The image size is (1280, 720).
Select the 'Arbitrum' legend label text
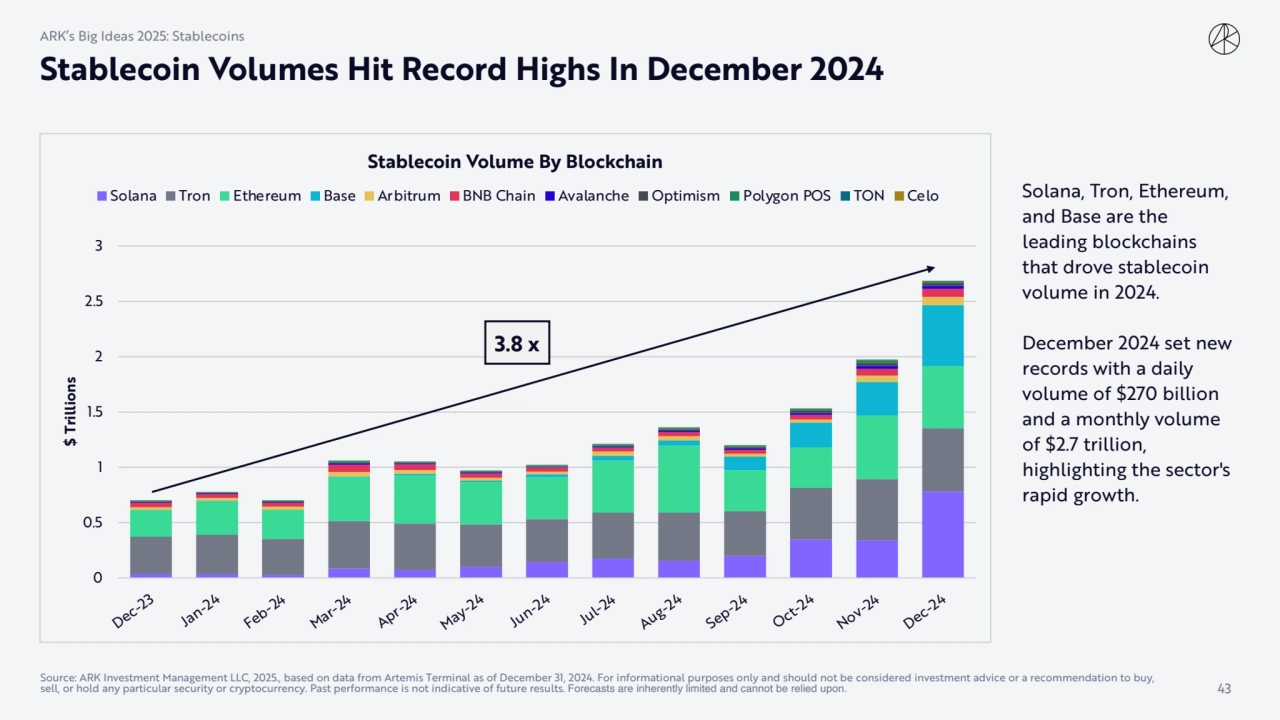coord(409,196)
